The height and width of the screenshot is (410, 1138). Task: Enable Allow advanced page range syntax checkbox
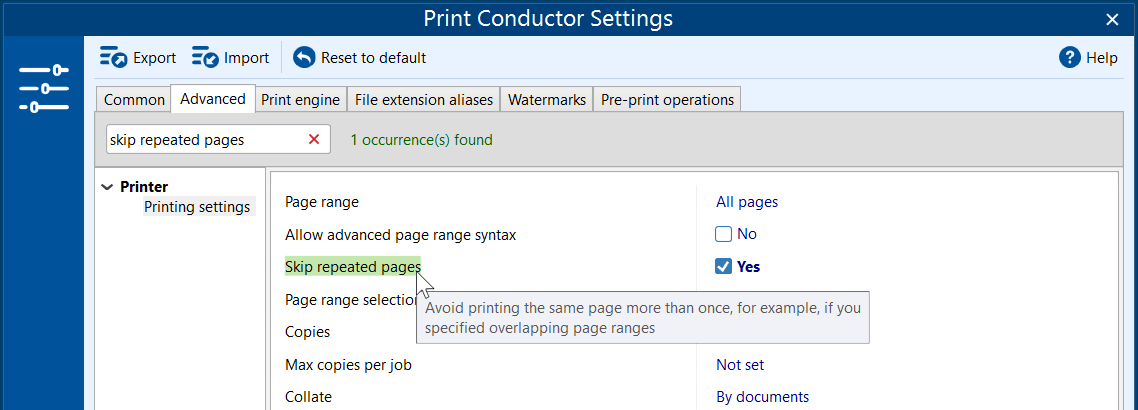coord(724,234)
